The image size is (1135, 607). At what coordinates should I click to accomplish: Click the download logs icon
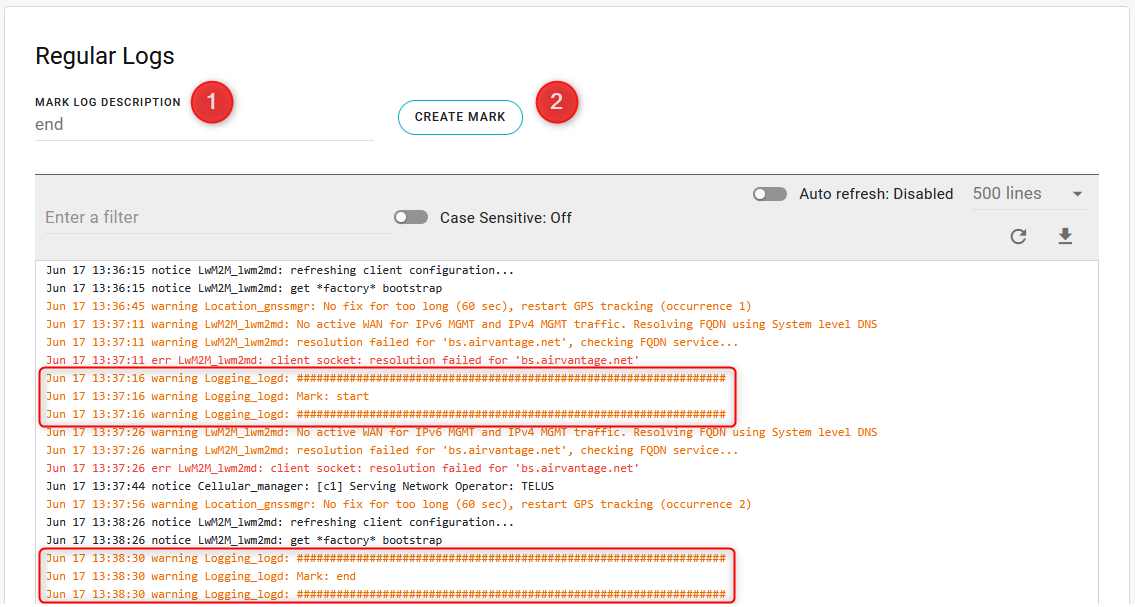pyautogui.click(x=1065, y=237)
